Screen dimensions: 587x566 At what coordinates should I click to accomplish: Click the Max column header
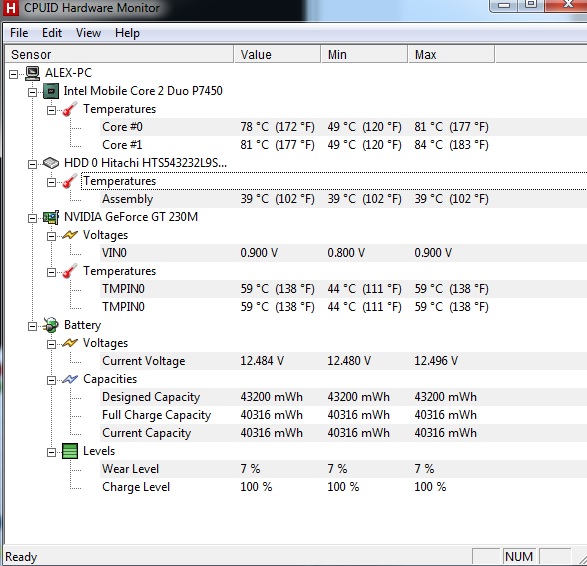coord(451,55)
